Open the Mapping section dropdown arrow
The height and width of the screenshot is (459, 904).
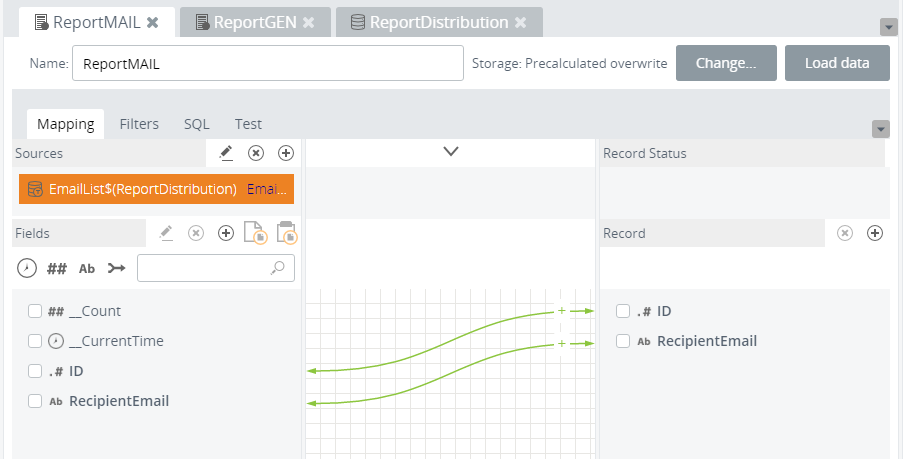point(881,129)
